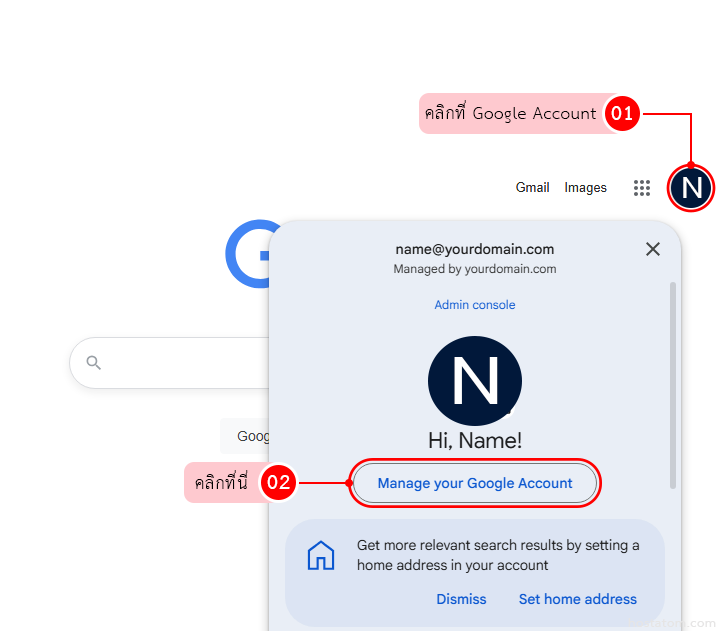Click the search magnifier icon
The height and width of the screenshot is (631, 720).
pyautogui.click(x=94, y=363)
